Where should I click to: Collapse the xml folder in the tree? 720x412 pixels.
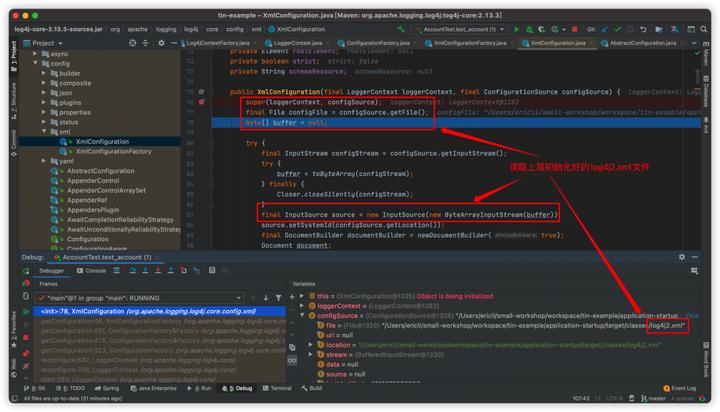pyautogui.click(x=44, y=131)
